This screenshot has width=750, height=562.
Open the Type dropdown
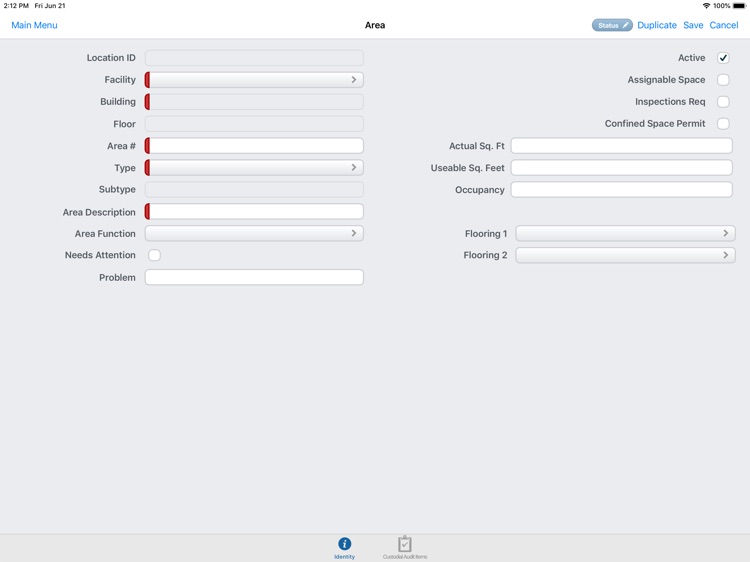tap(254, 168)
